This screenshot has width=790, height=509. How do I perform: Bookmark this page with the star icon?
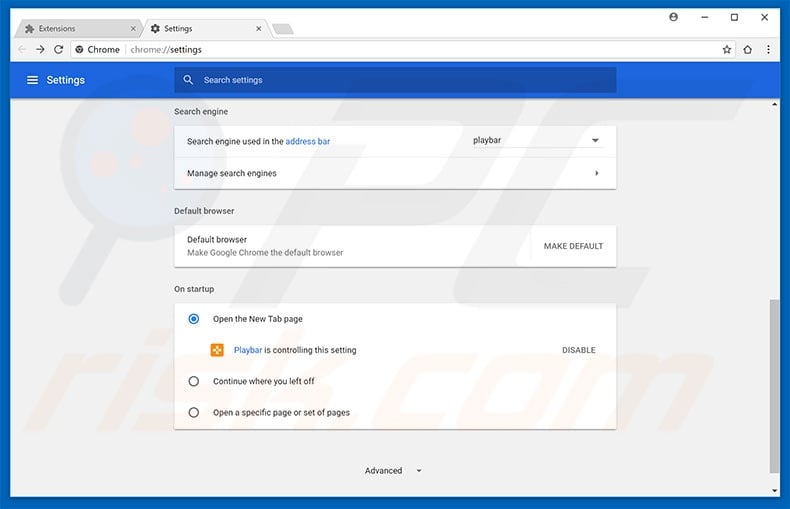pyautogui.click(x=727, y=49)
